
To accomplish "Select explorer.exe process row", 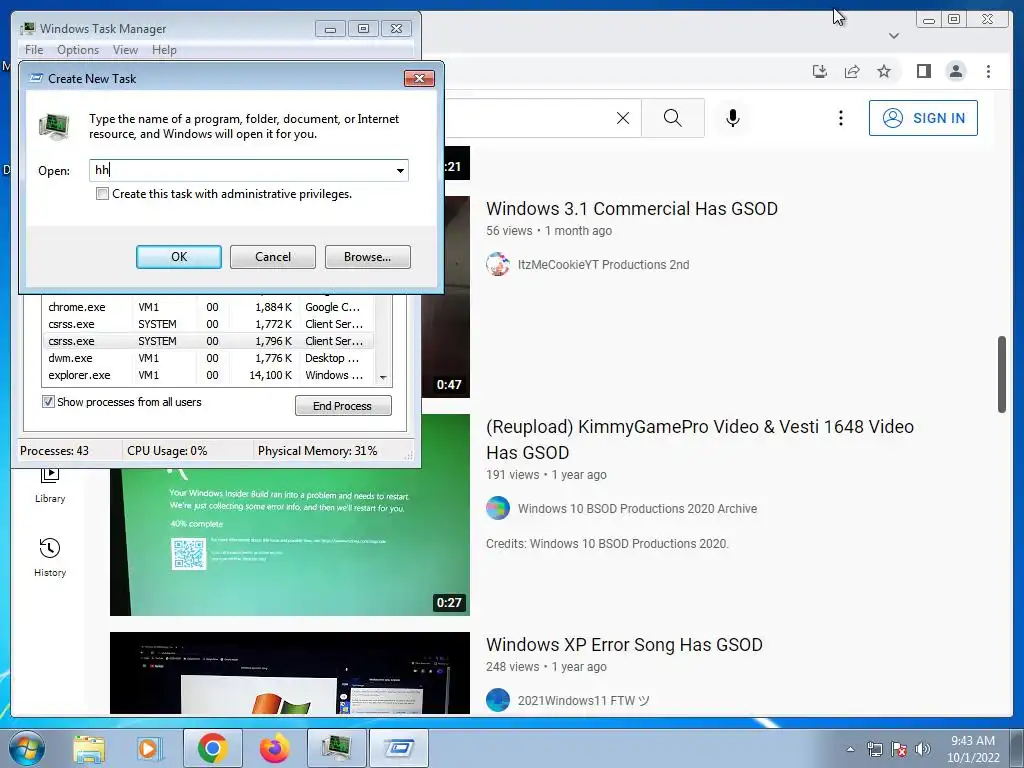I will (x=208, y=375).
